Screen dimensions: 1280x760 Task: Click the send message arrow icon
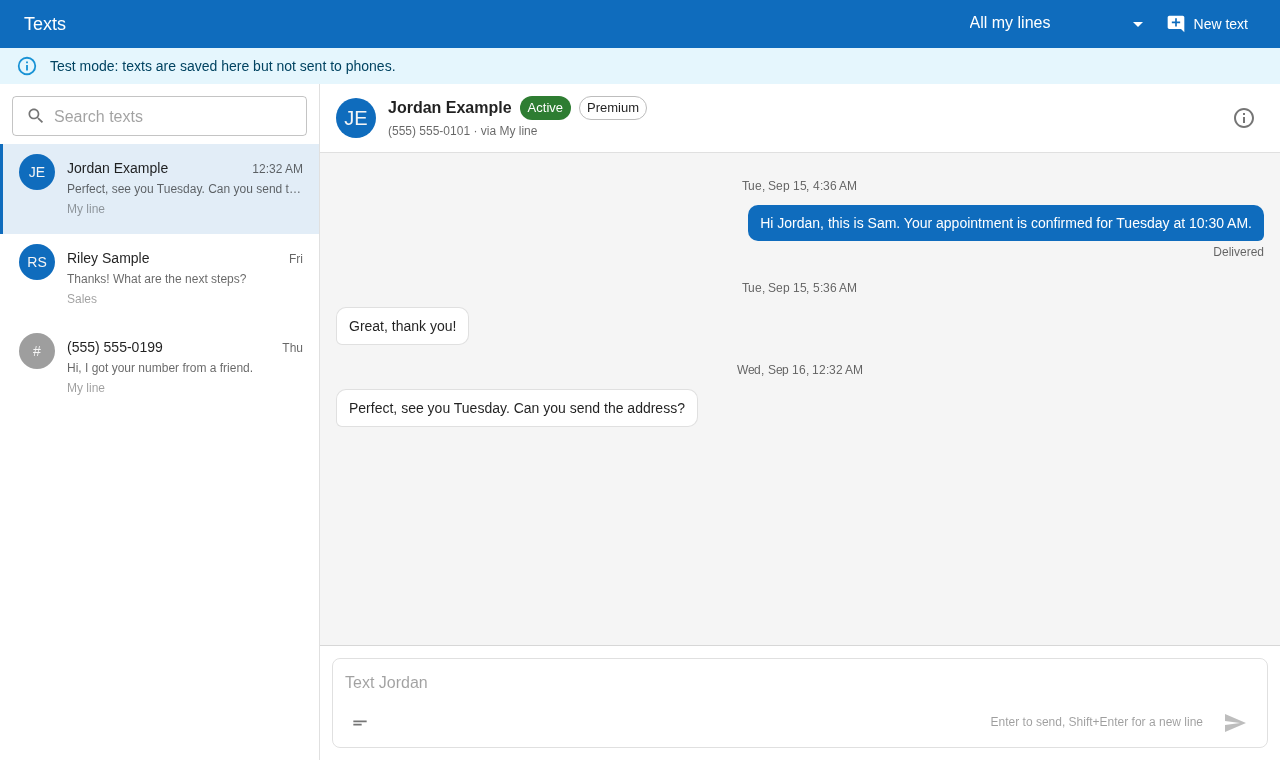[x=1235, y=723]
